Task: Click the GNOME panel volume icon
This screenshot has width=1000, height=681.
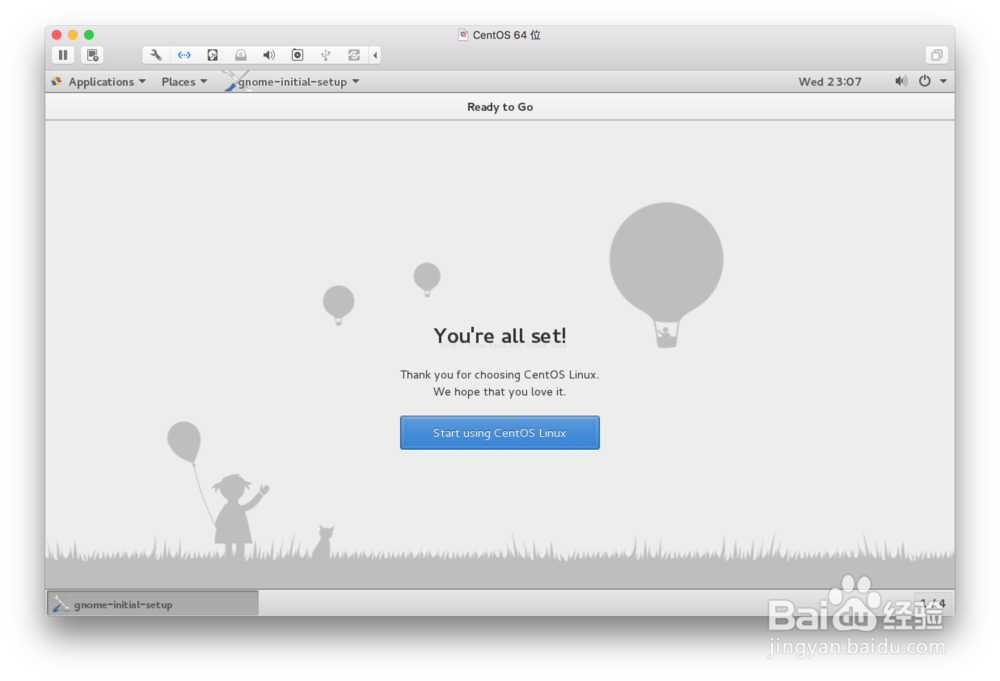Action: (x=901, y=81)
